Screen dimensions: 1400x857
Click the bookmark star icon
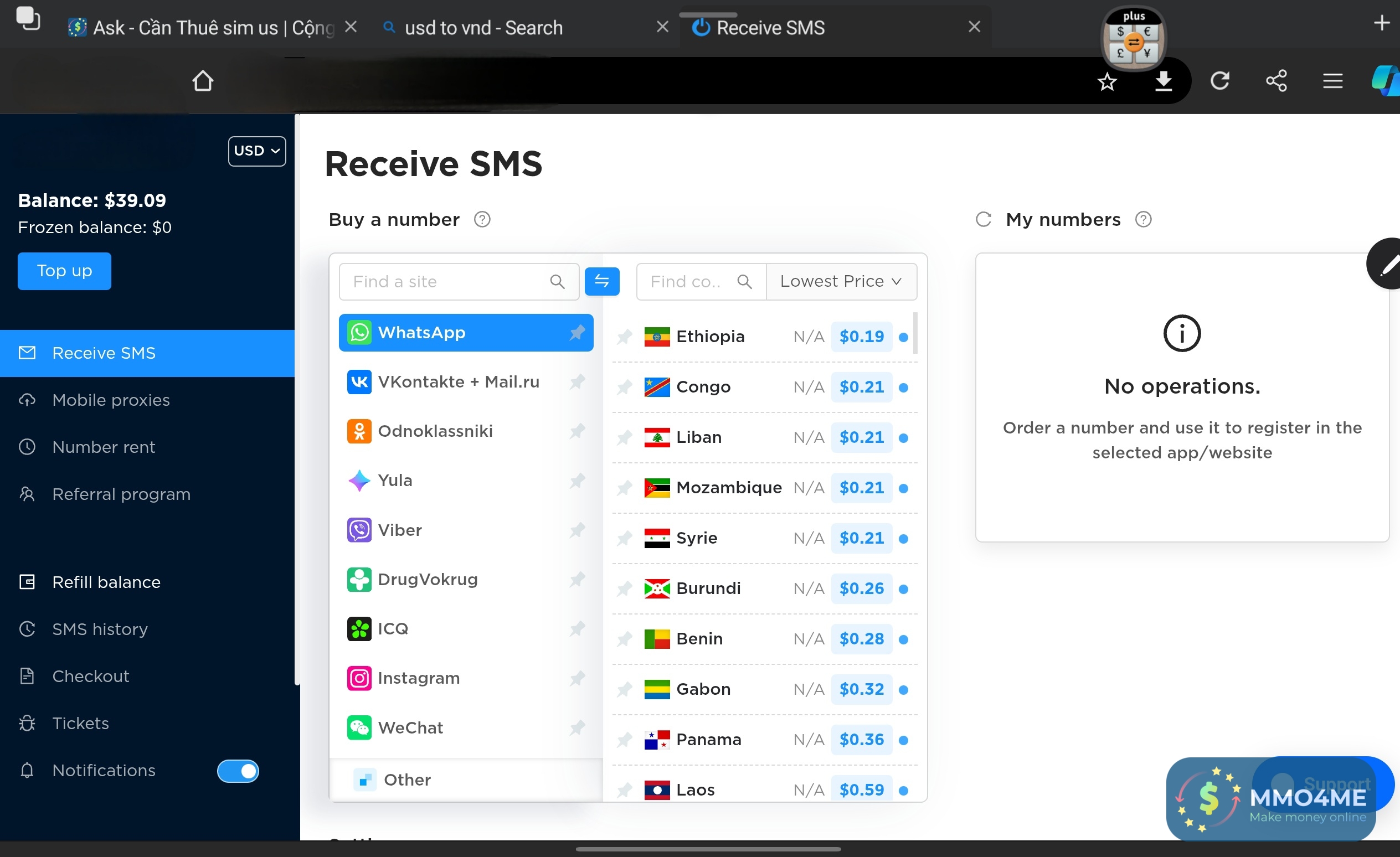click(1107, 81)
